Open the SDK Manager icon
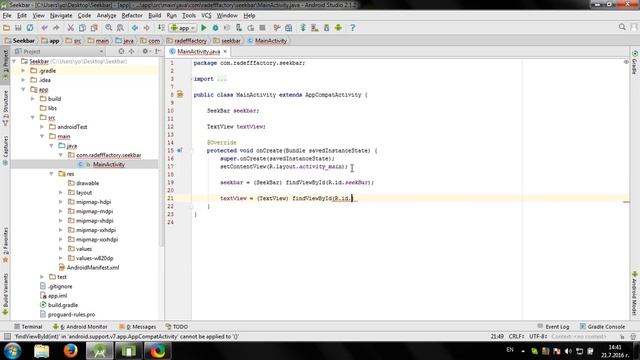The height and width of the screenshot is (360, 640). [327, 28]
